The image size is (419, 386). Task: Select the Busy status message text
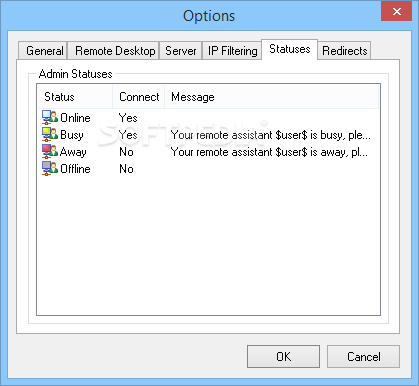click(270, 135)
